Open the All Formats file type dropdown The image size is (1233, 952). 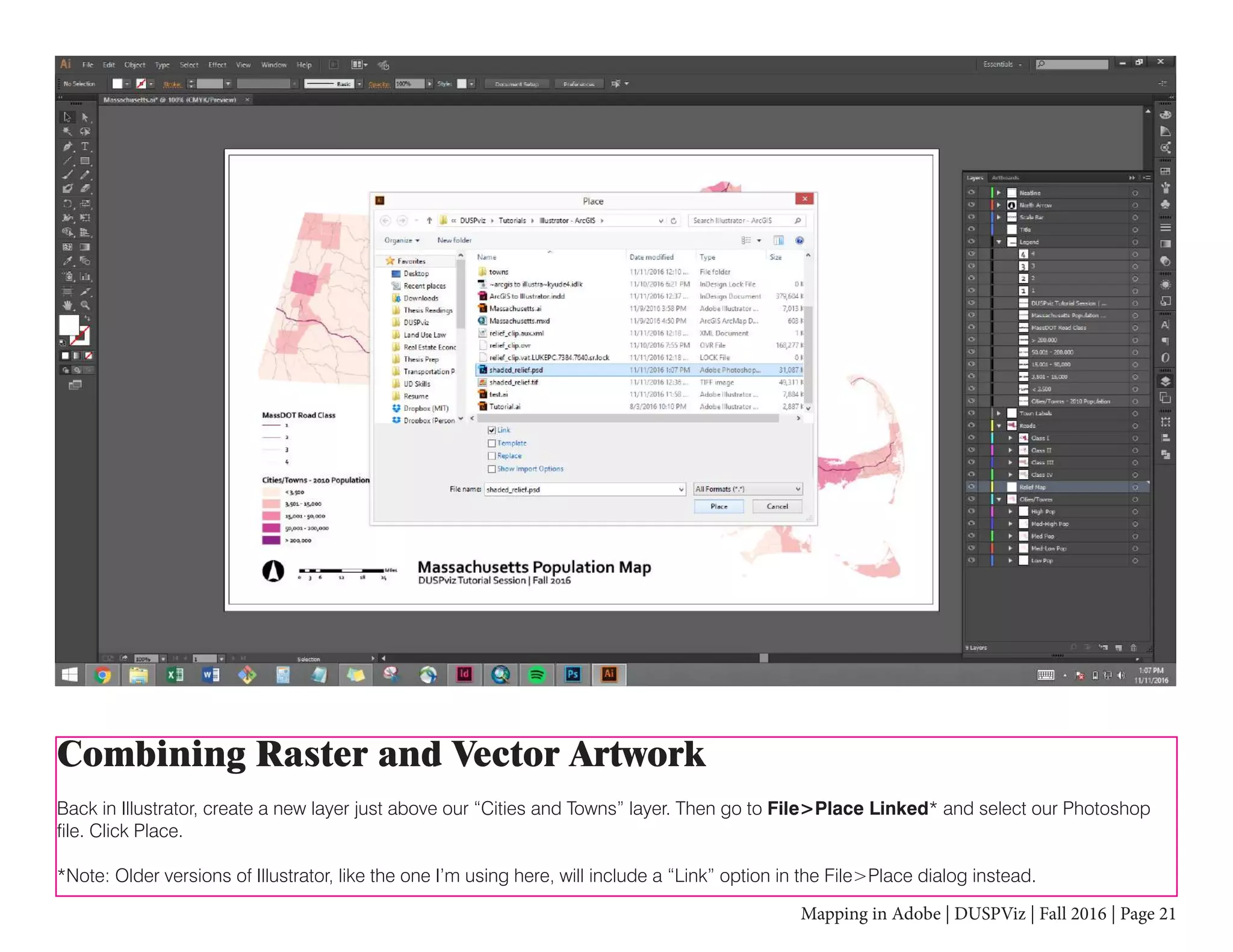click(748, 489)
